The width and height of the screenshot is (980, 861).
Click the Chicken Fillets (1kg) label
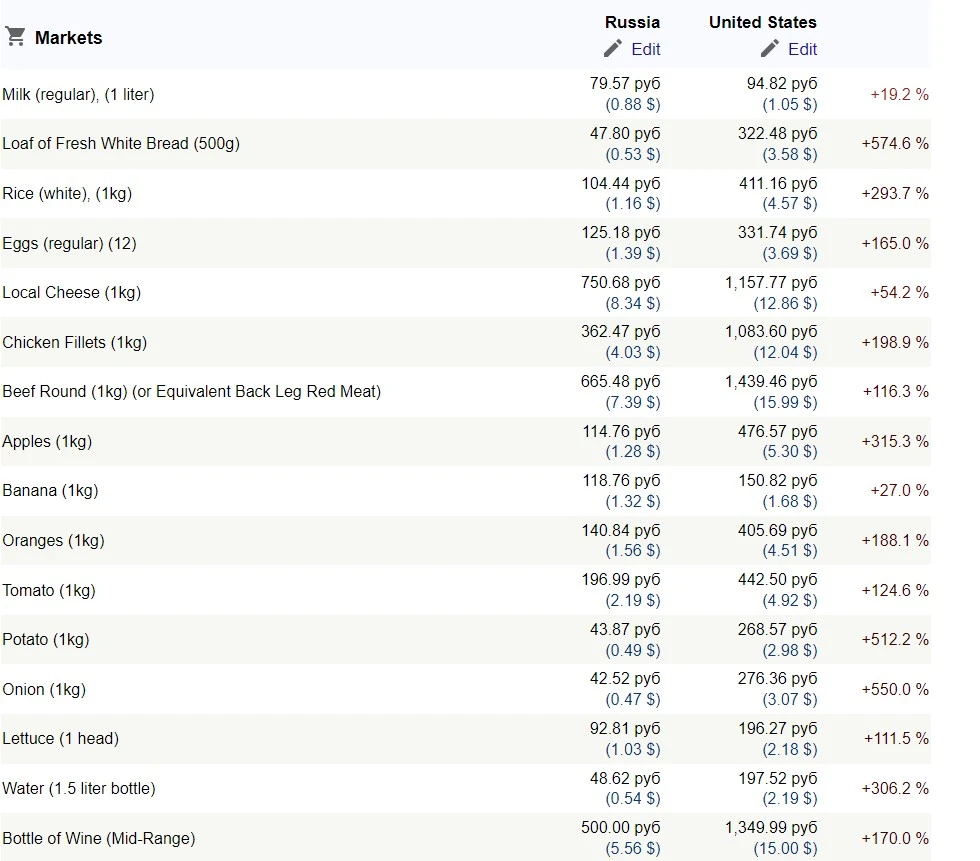coord(74,342)
